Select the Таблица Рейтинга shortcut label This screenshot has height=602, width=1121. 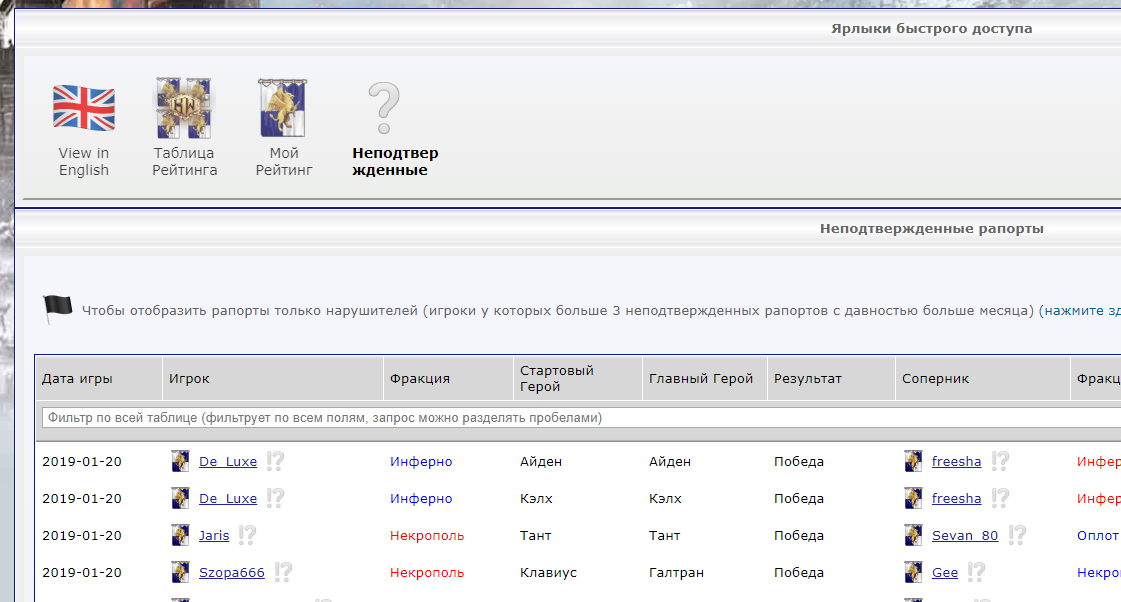pos(184,162)
